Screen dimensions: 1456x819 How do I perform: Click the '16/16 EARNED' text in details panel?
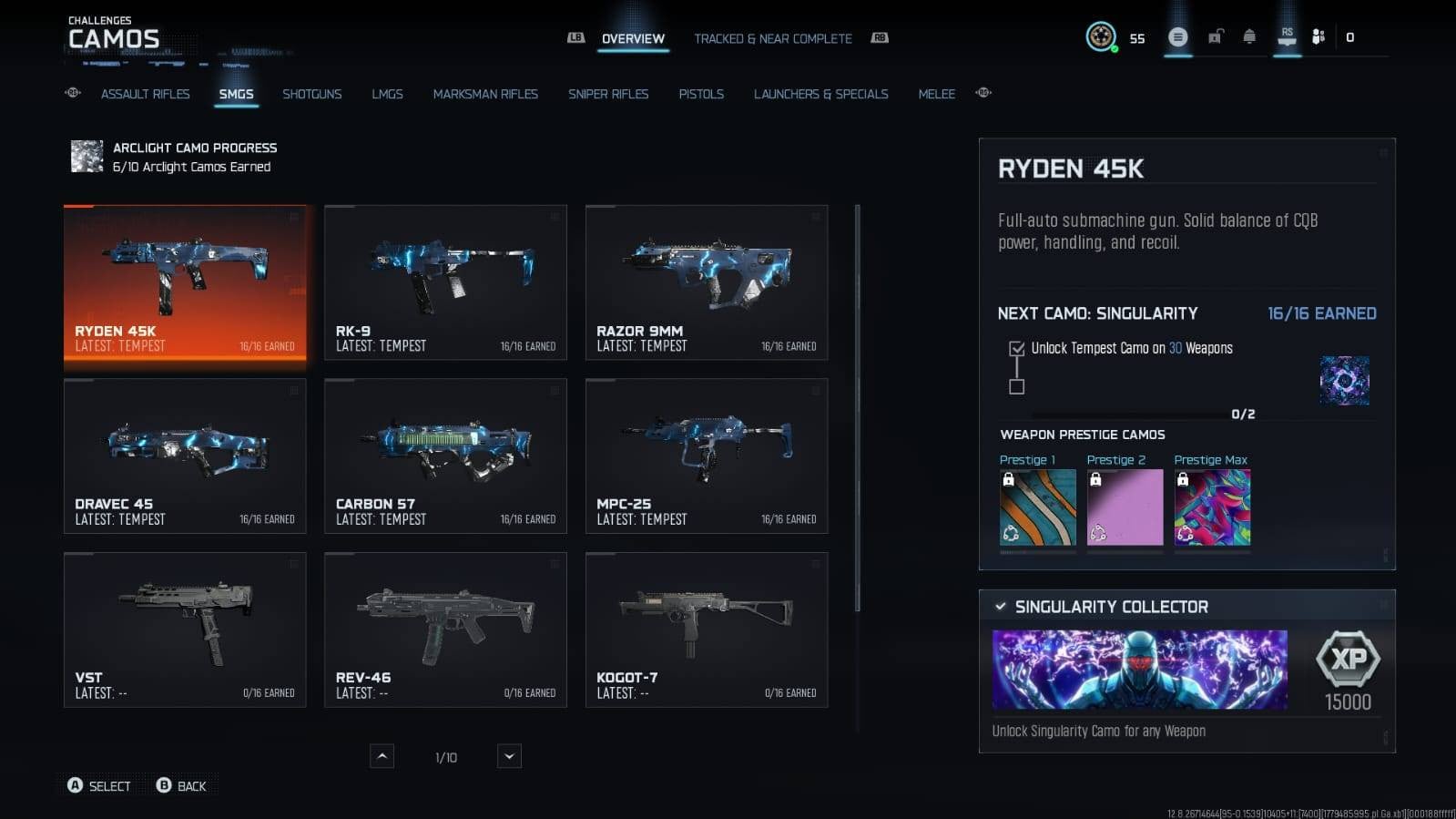tap(1321, 313)
